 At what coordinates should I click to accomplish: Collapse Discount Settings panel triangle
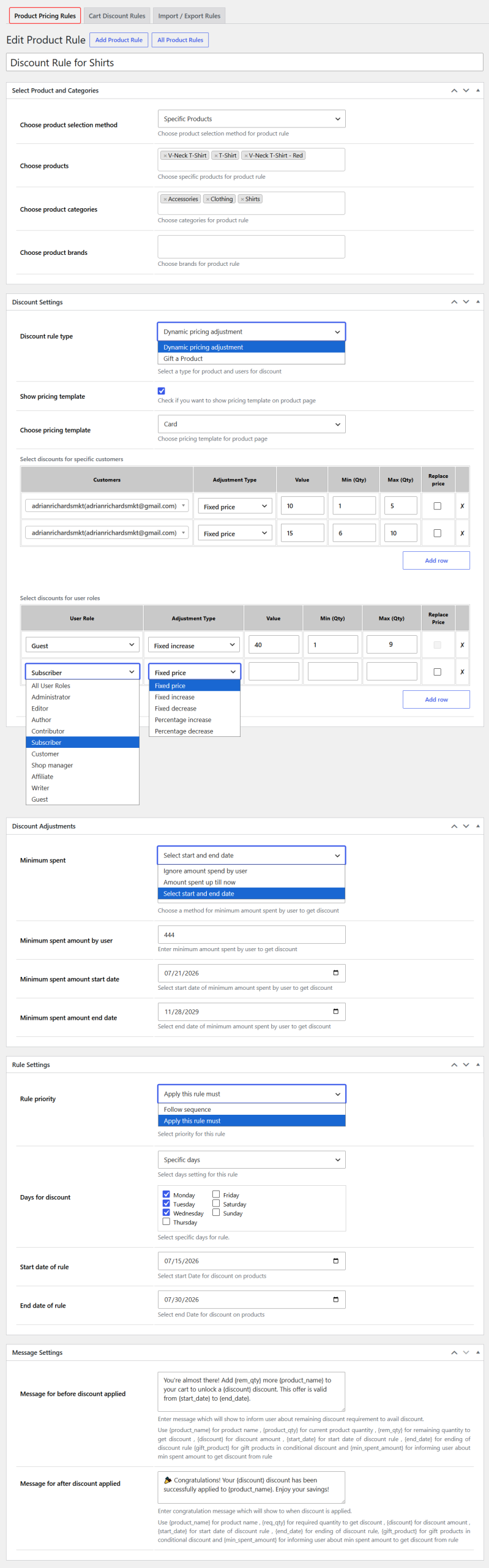click(x=478, y=302)
